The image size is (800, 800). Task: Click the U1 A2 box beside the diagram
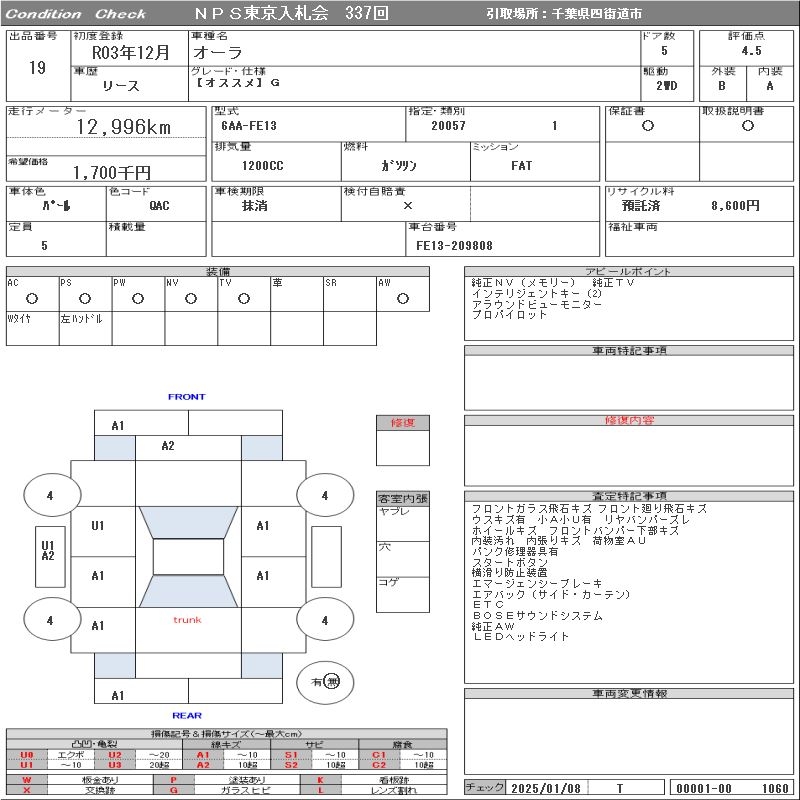(50, 556)
